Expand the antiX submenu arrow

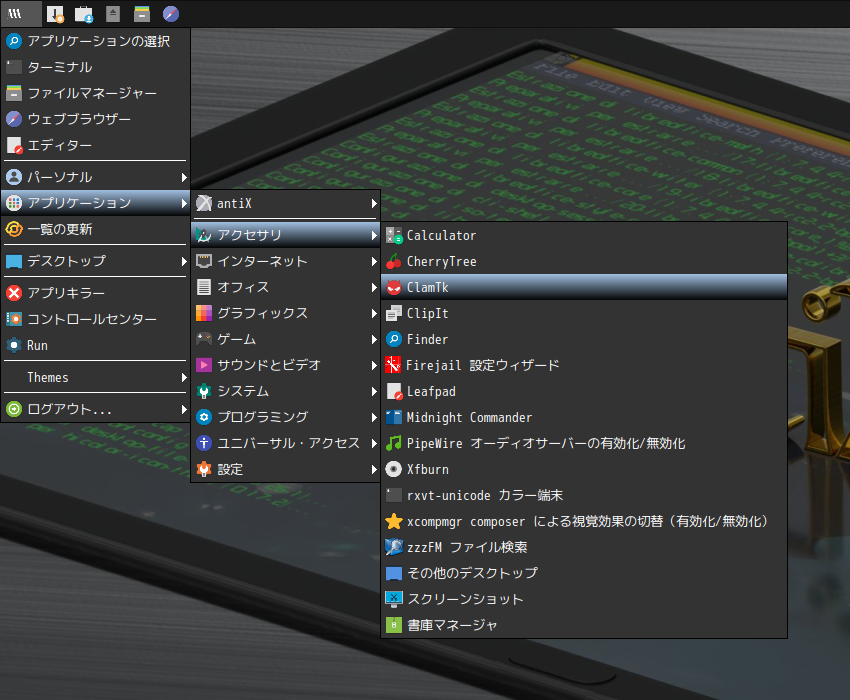[374, 204]
